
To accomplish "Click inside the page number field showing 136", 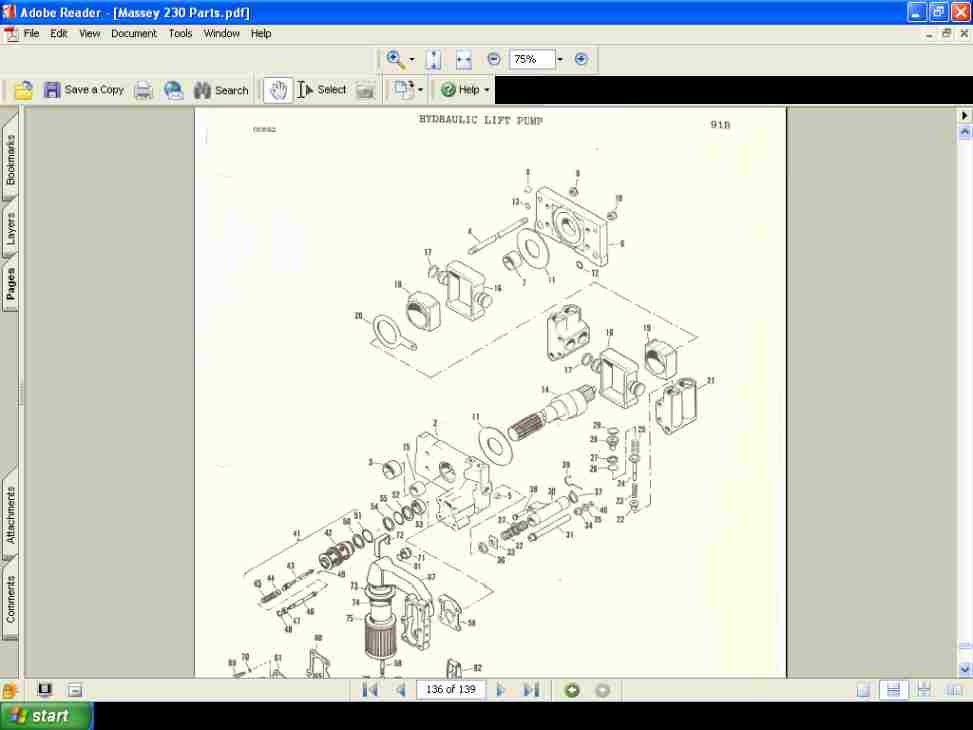I will coord(450,689).
